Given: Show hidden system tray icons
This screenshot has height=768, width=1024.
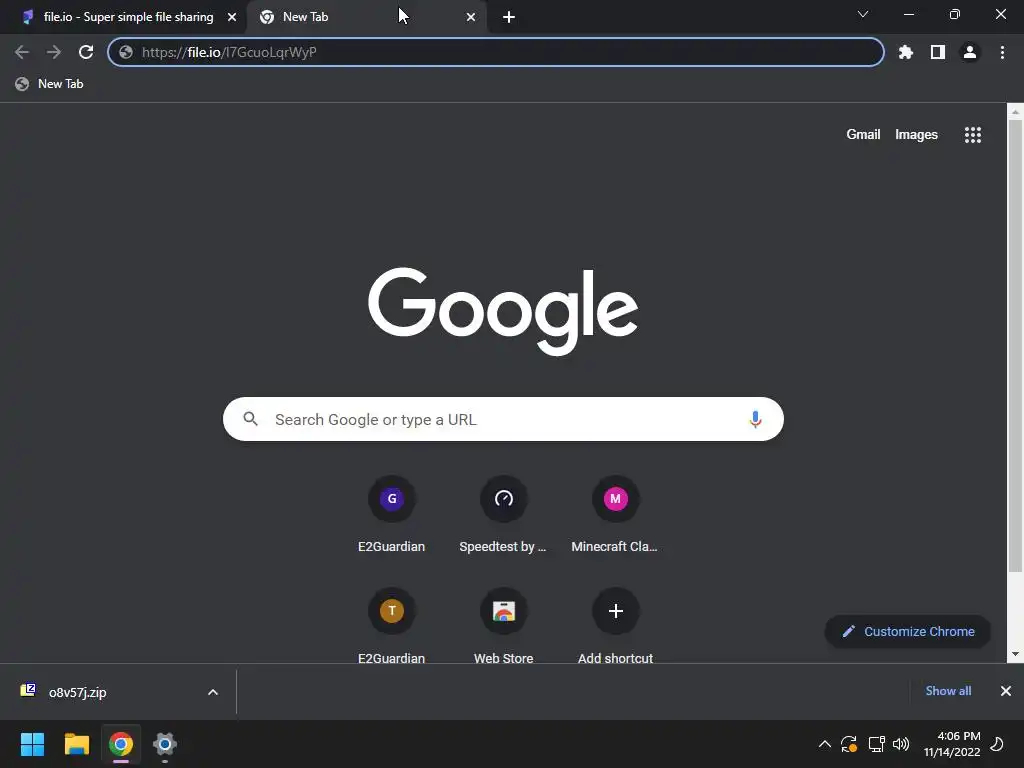Looking at the screenshot, I should point(825,744).
